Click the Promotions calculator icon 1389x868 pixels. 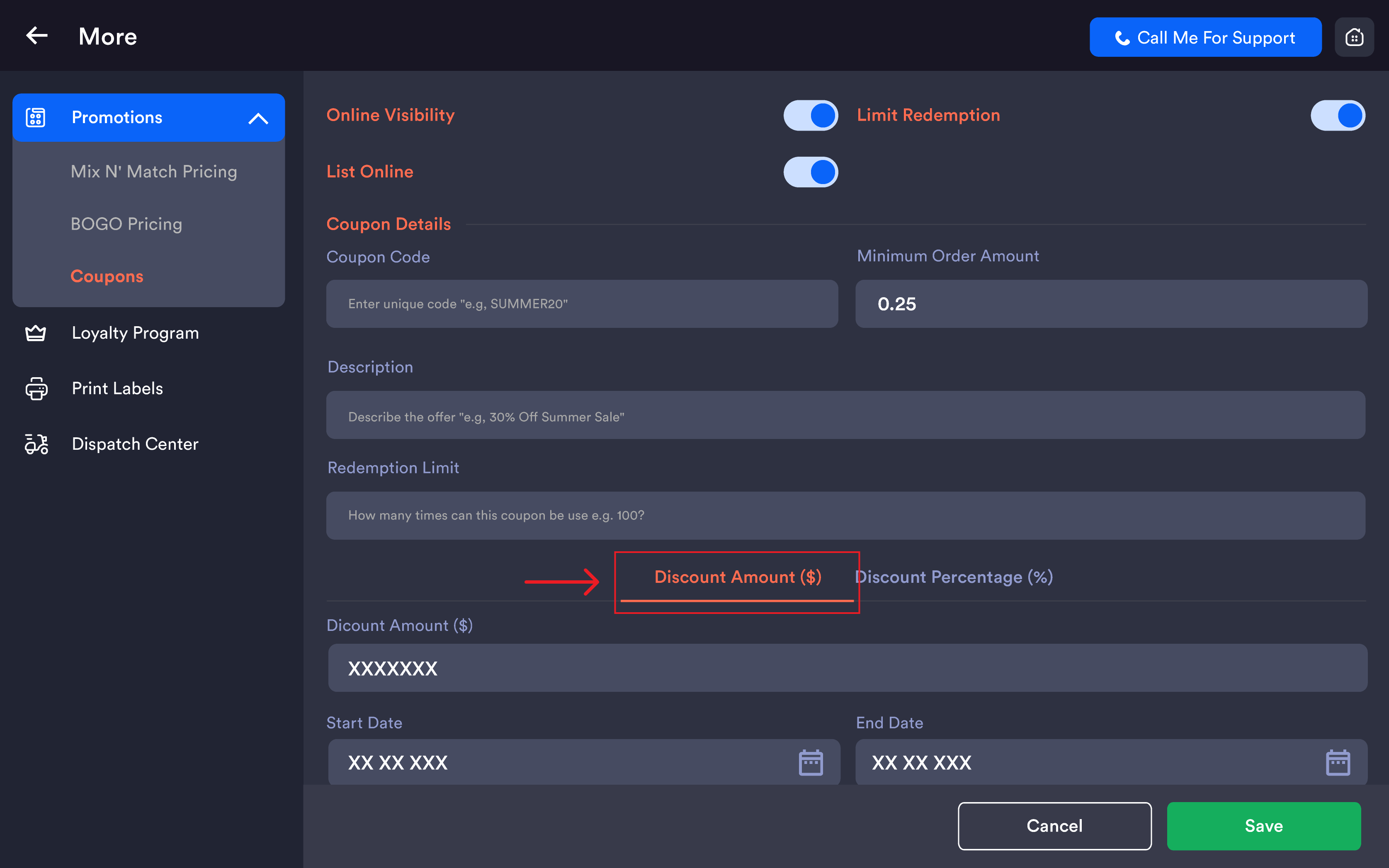(36, 117)
